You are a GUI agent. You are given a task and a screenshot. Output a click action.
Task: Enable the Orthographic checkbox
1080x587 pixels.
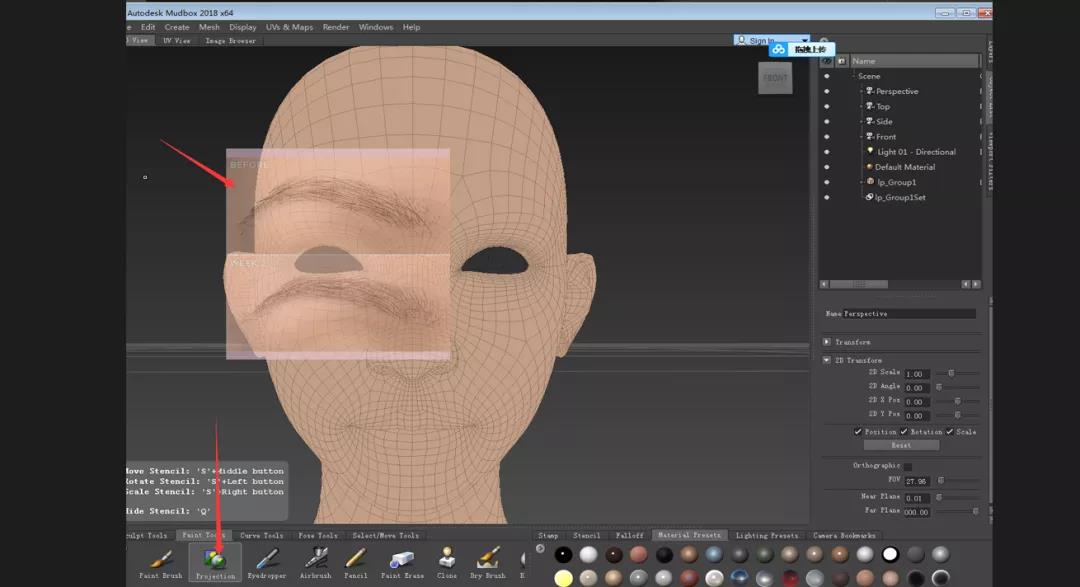908,466
